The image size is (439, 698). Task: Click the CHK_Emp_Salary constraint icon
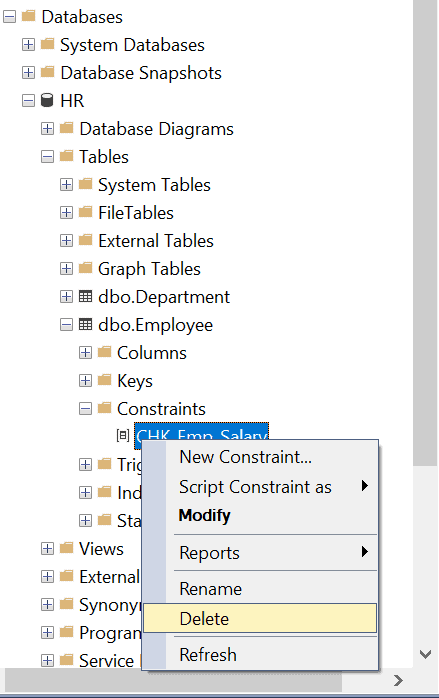pos(123,435)
